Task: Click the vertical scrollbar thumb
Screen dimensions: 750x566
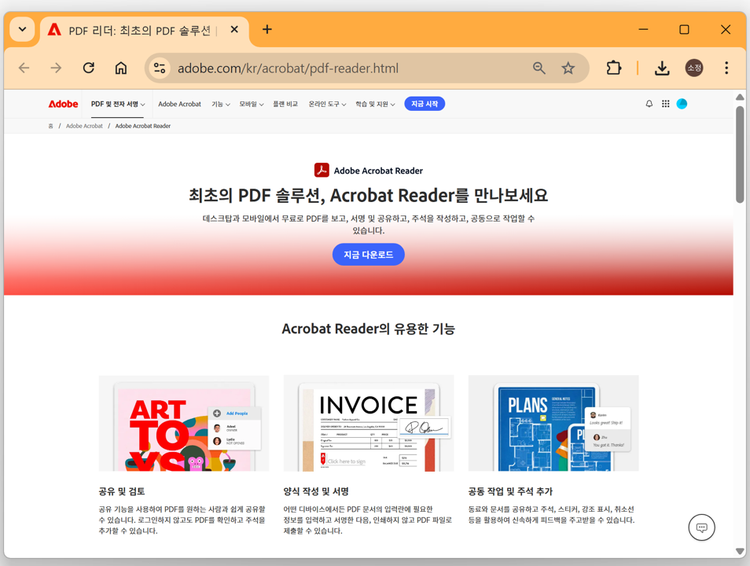Action: pyautogui.click(x=739, y=154)
